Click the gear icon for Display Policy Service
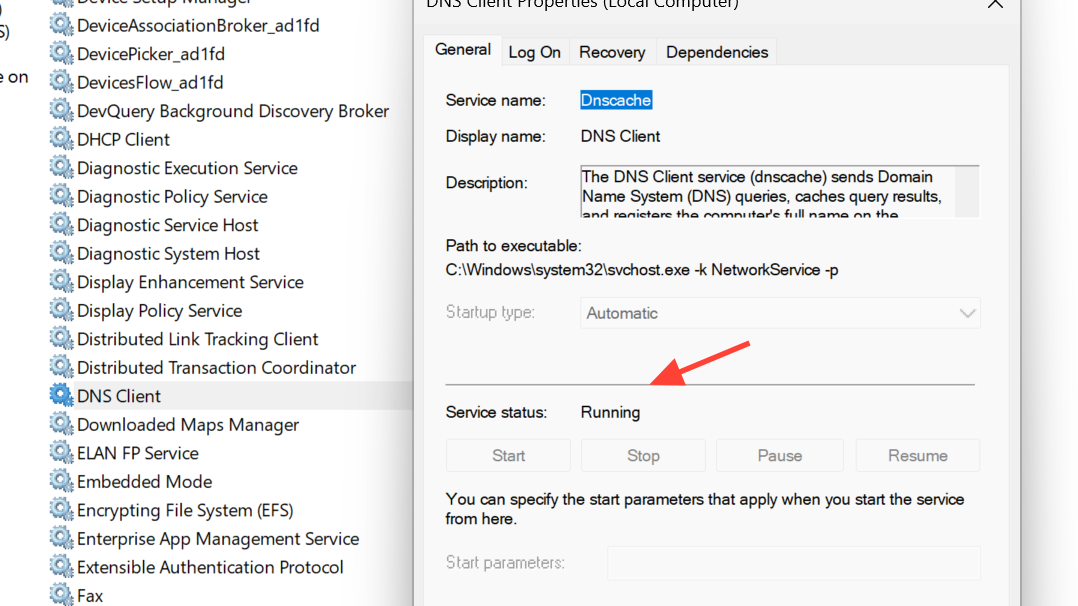Screen dimensions: 1078x606 click(x=62, y=310)
